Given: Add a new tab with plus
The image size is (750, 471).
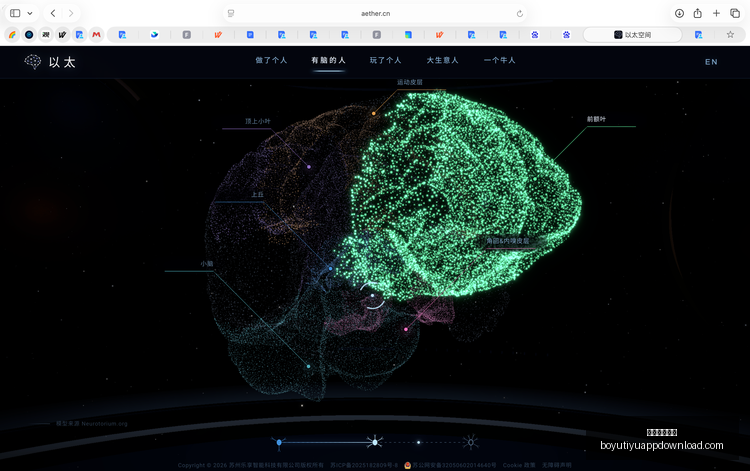Looking at the screenshot, I should tap(716, 13).
